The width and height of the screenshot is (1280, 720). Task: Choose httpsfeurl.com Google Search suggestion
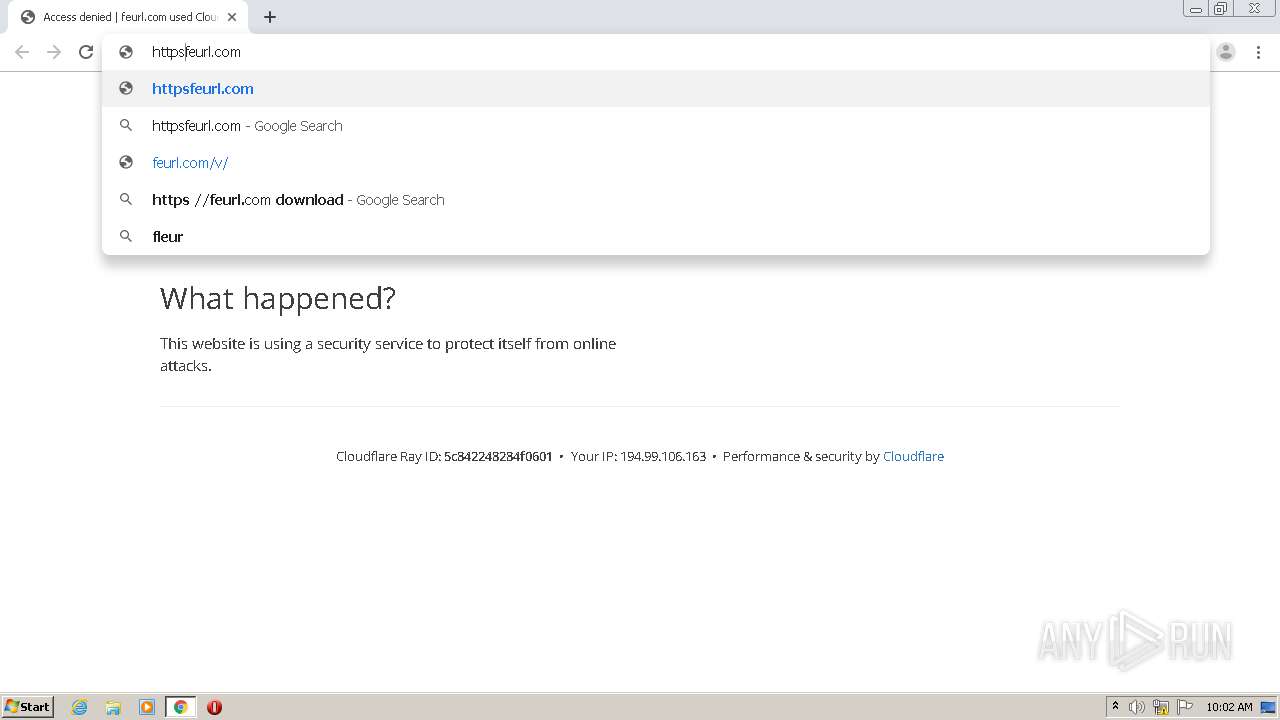(x=656, y=125)
